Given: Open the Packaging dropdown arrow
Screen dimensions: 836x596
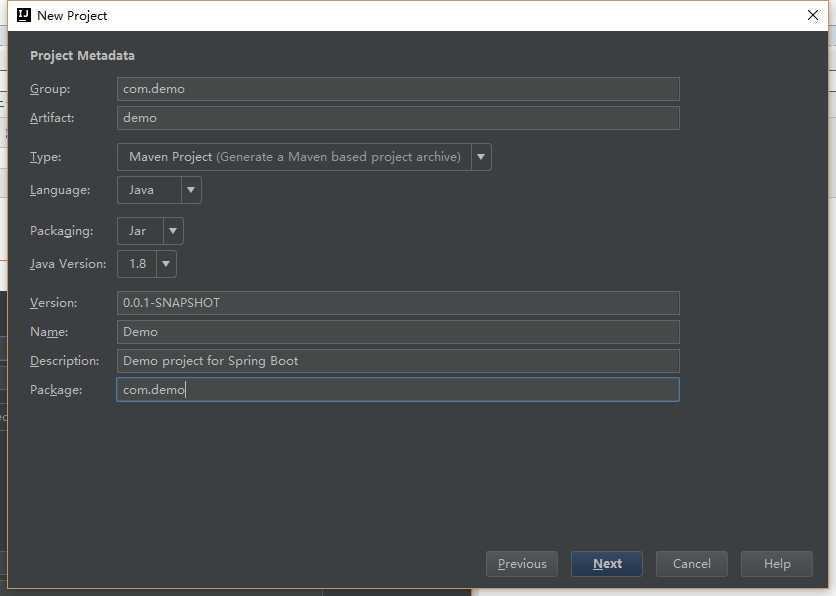Looking at the screenshot, I should coord(174,231).
